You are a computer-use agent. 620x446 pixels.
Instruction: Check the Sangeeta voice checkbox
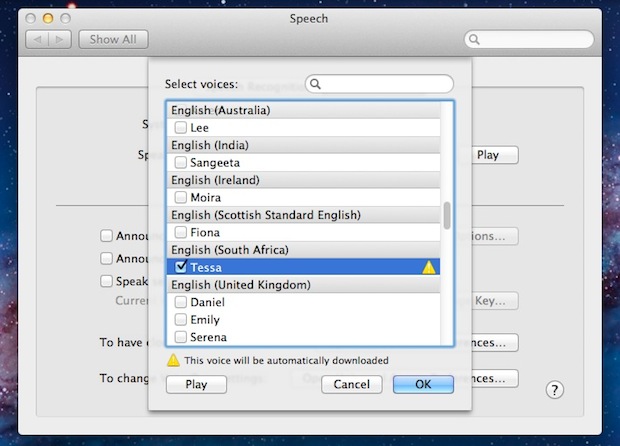[181, 162]
